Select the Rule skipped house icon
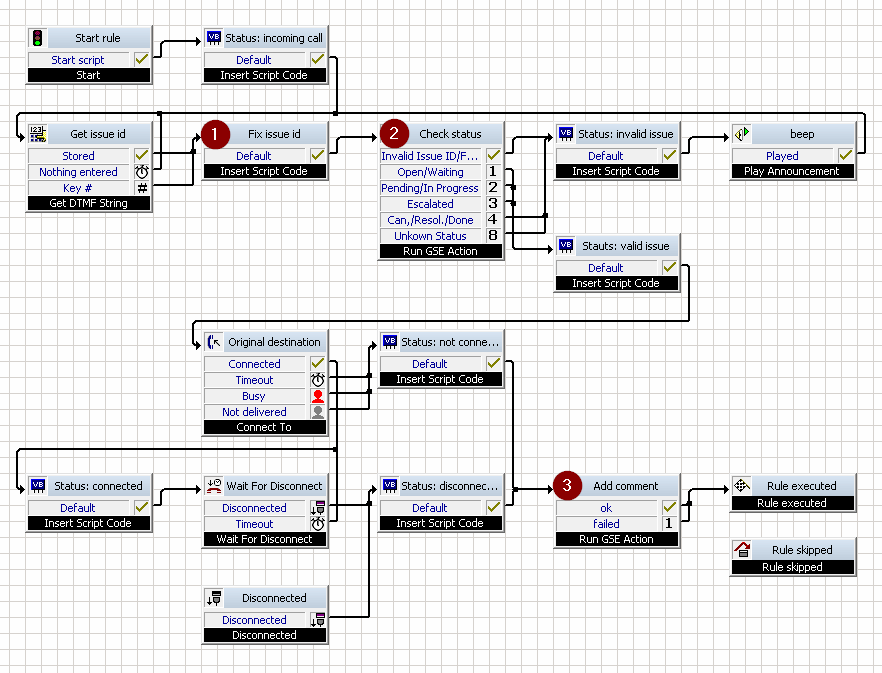 (x=742, y=549)
